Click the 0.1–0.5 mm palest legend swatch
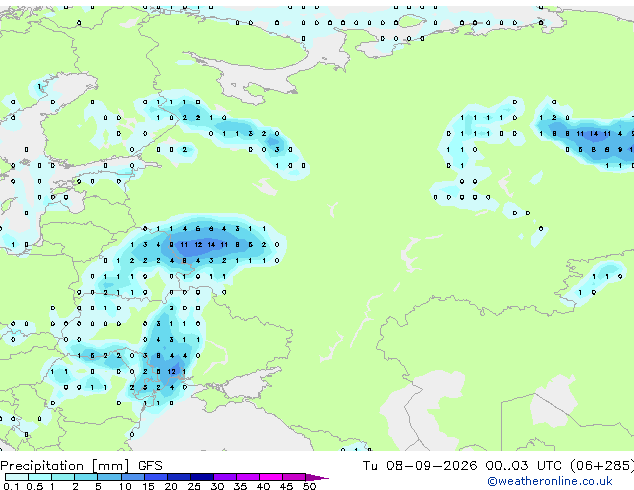The image size is (634, 490). pos(17,477)
